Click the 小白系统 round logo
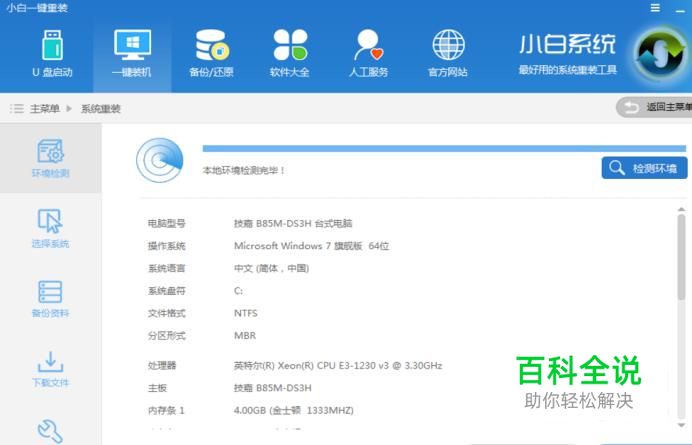Screen dimensions: 692x445 coord(660,55)
